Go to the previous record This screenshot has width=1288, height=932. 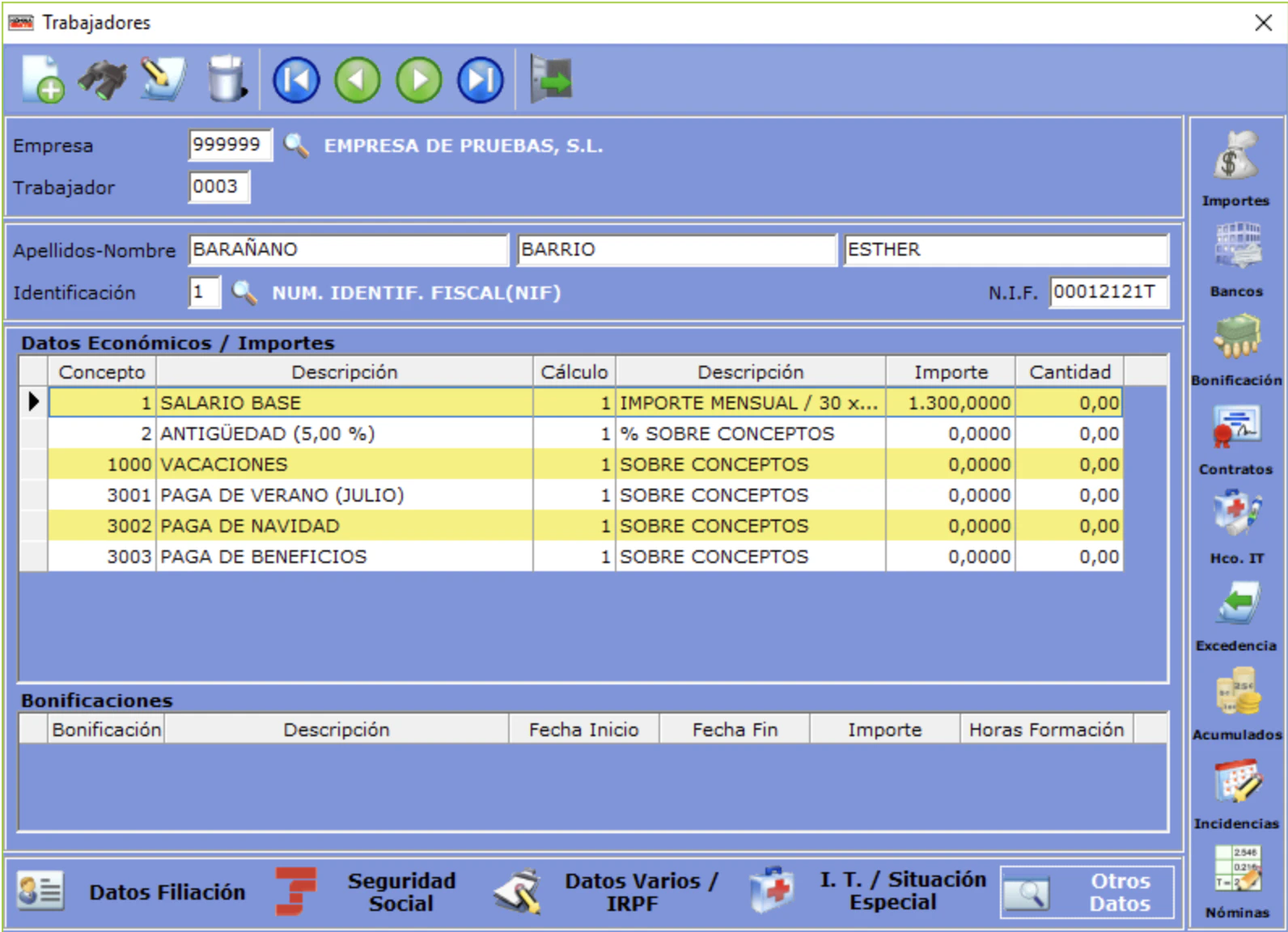[358, 80]
